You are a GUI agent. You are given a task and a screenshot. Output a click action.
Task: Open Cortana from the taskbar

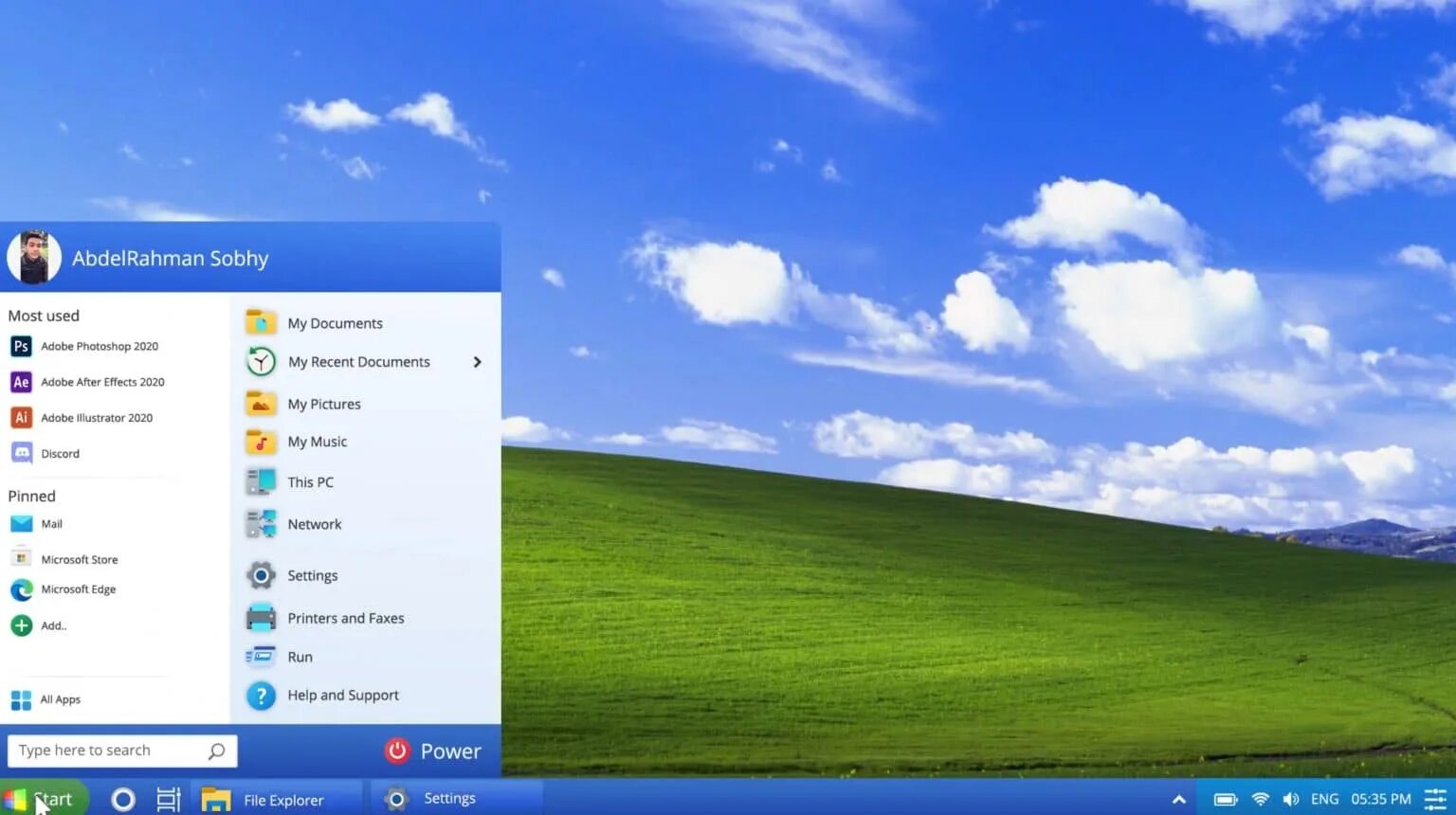click(123, 799)
